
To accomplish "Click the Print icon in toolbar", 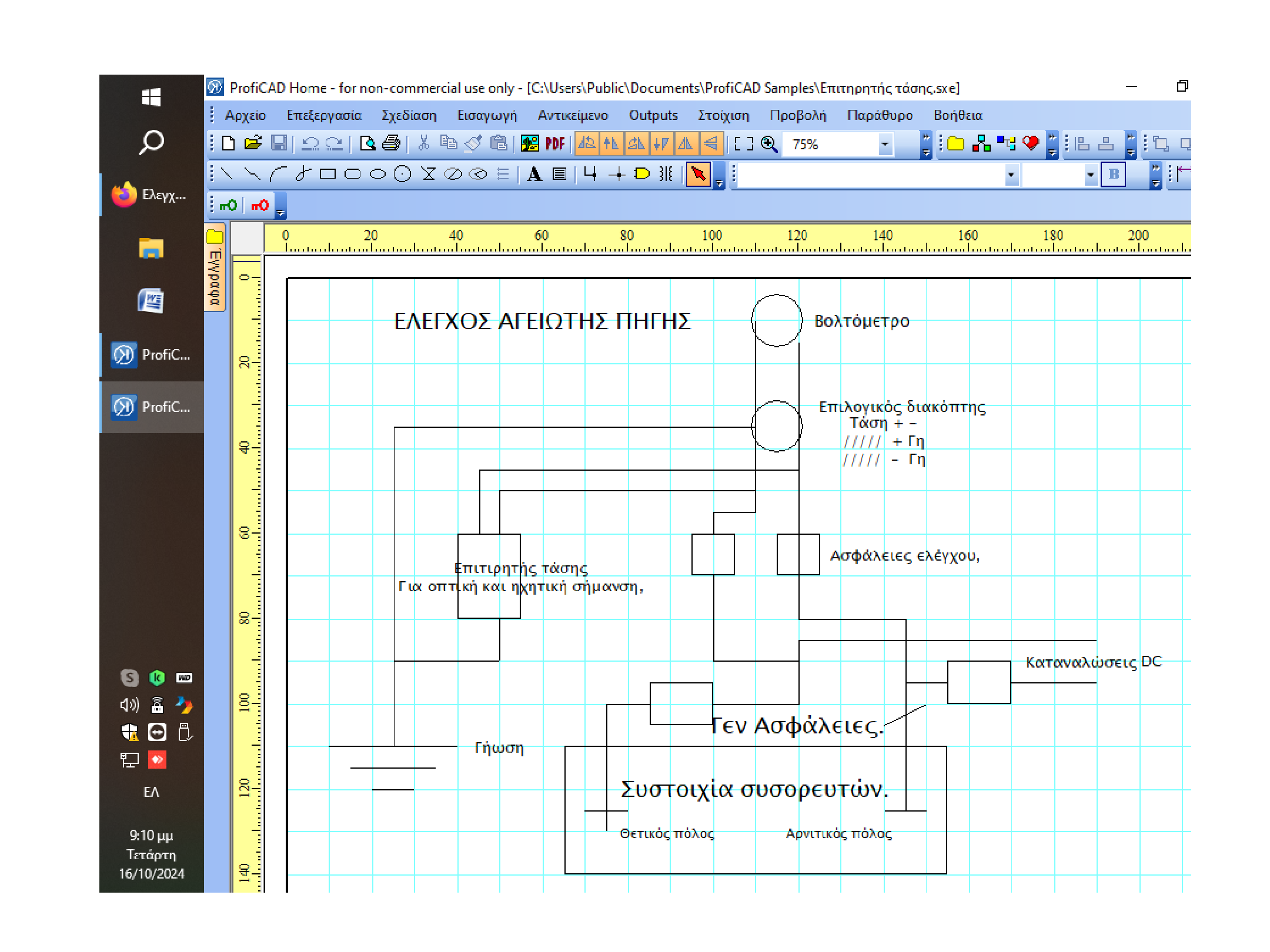I will (x=391, y=144).
